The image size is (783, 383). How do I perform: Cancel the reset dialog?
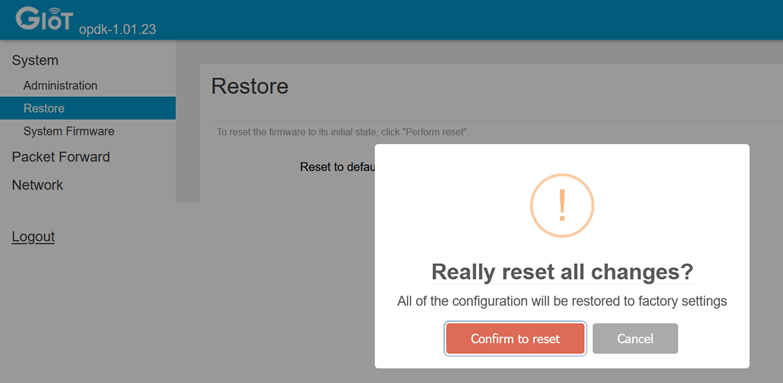click(635, 339)
